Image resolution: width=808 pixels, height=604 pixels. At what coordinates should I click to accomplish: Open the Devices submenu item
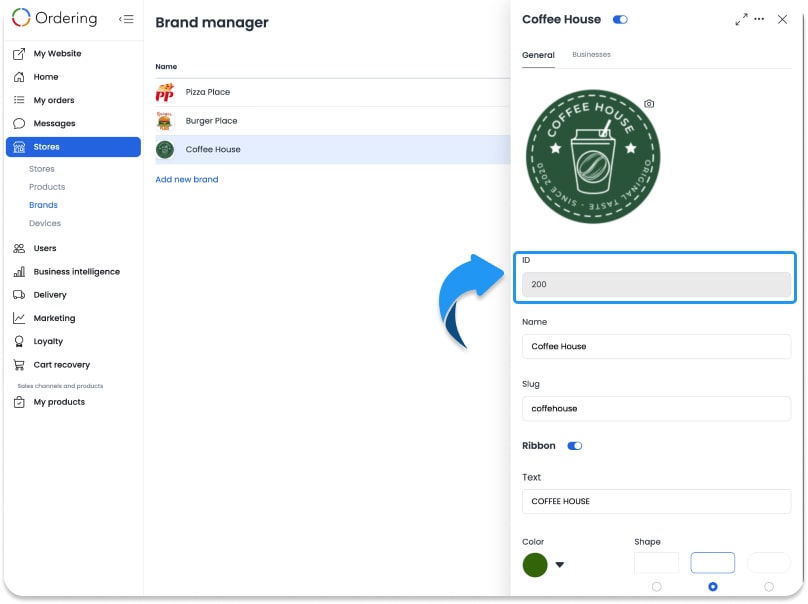(x=45, y=223)
